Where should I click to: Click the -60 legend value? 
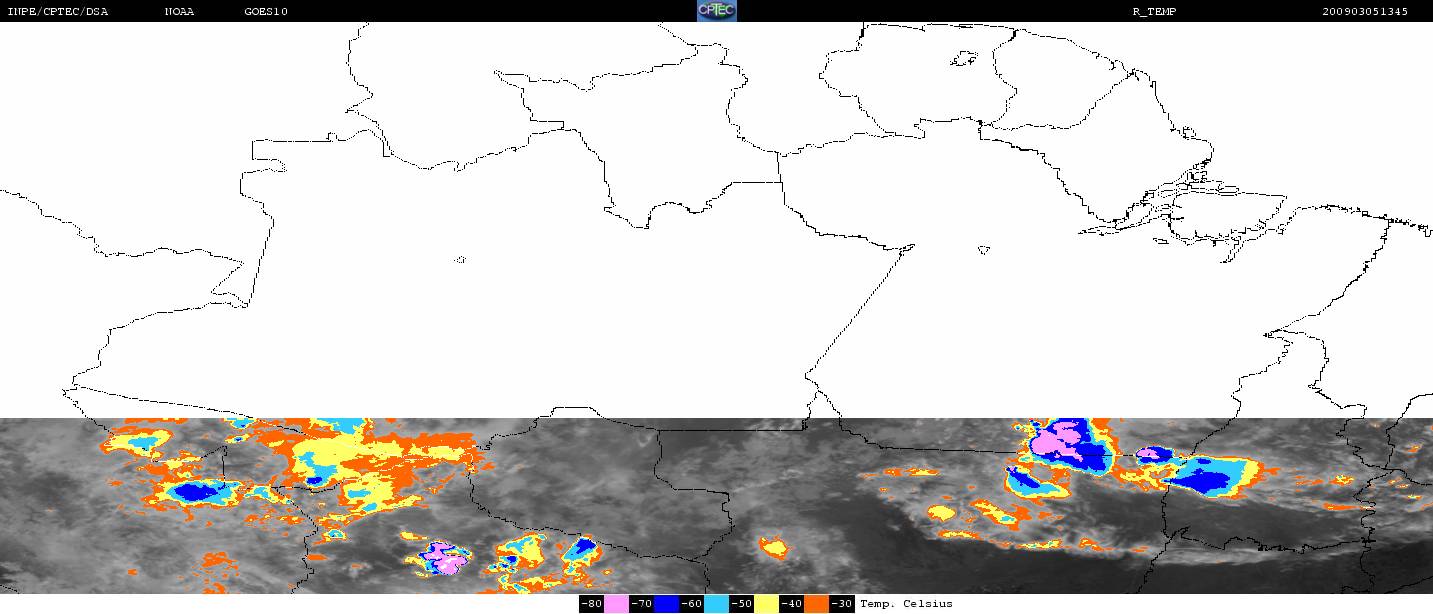pyautogui.click(x=692, y=604)
